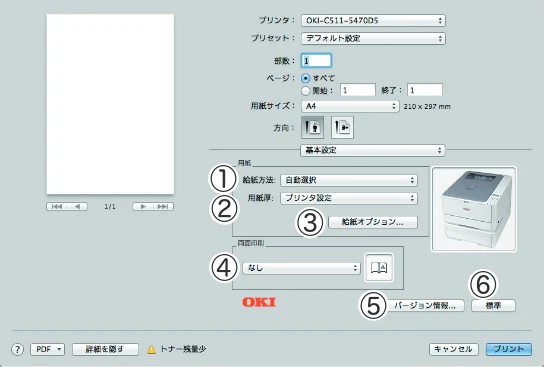
Task: Click the 210 x 297 mm size text
Action: [427, 107]
